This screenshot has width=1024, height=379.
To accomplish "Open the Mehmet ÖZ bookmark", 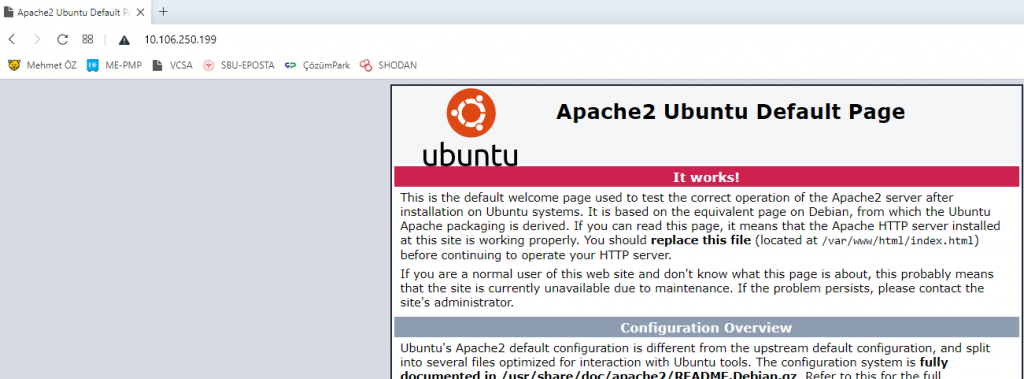I will pyautogui.click(x=42, y=65).
